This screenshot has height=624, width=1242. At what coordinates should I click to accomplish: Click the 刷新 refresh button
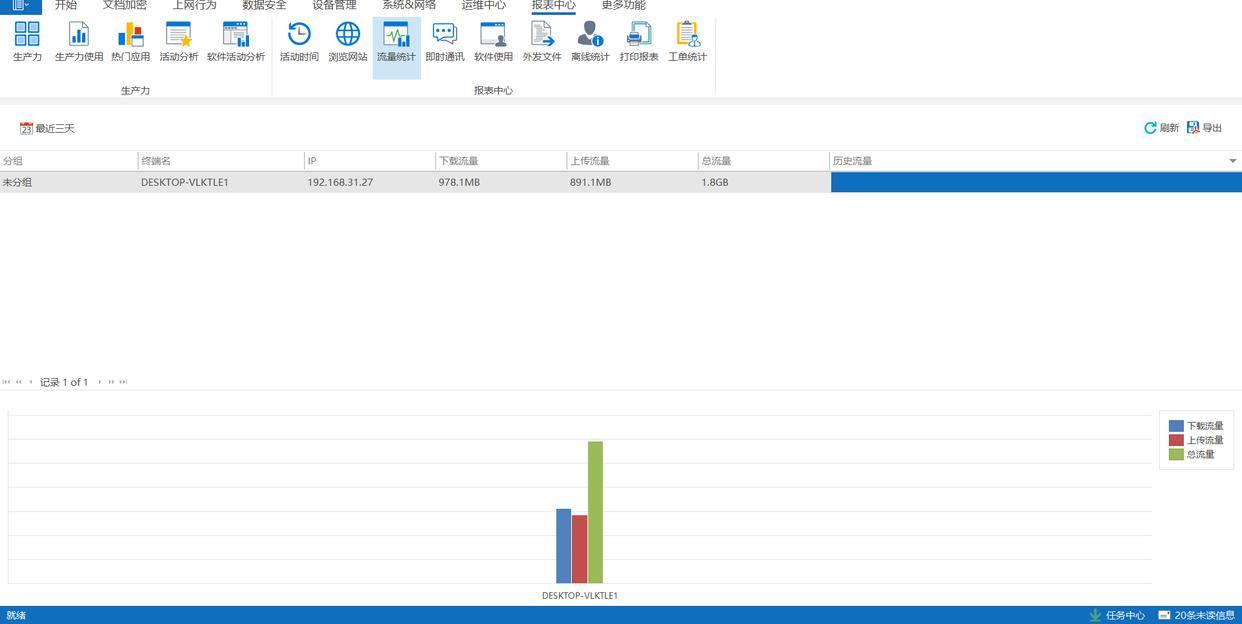pos(1161,128)
